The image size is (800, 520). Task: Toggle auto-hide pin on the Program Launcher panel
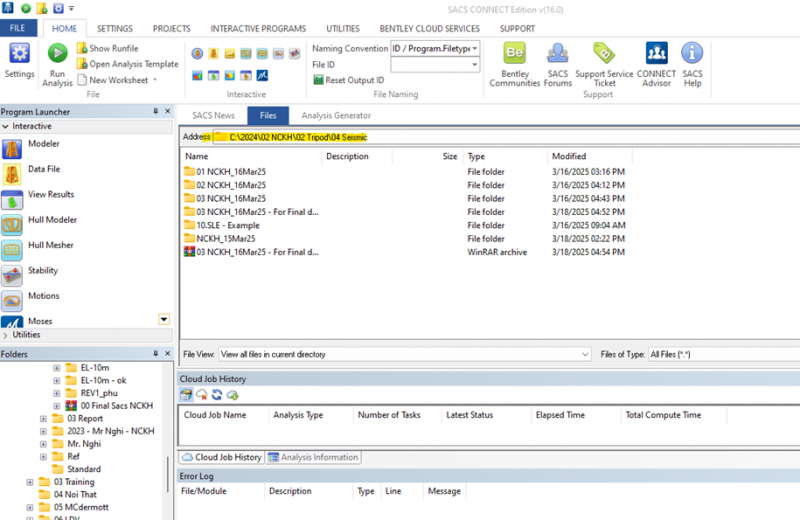point(156,111)
